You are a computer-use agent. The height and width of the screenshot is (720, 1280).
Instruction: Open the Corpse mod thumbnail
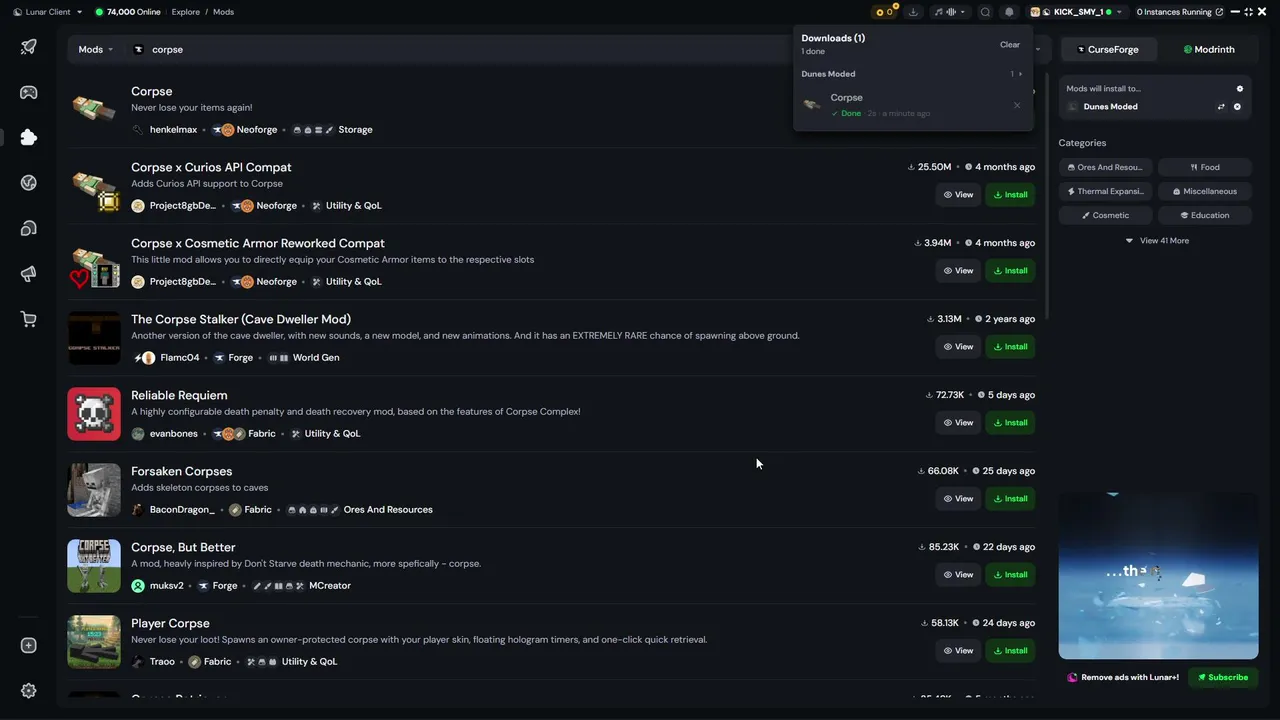pyautogui.click(x=94, y=108)
